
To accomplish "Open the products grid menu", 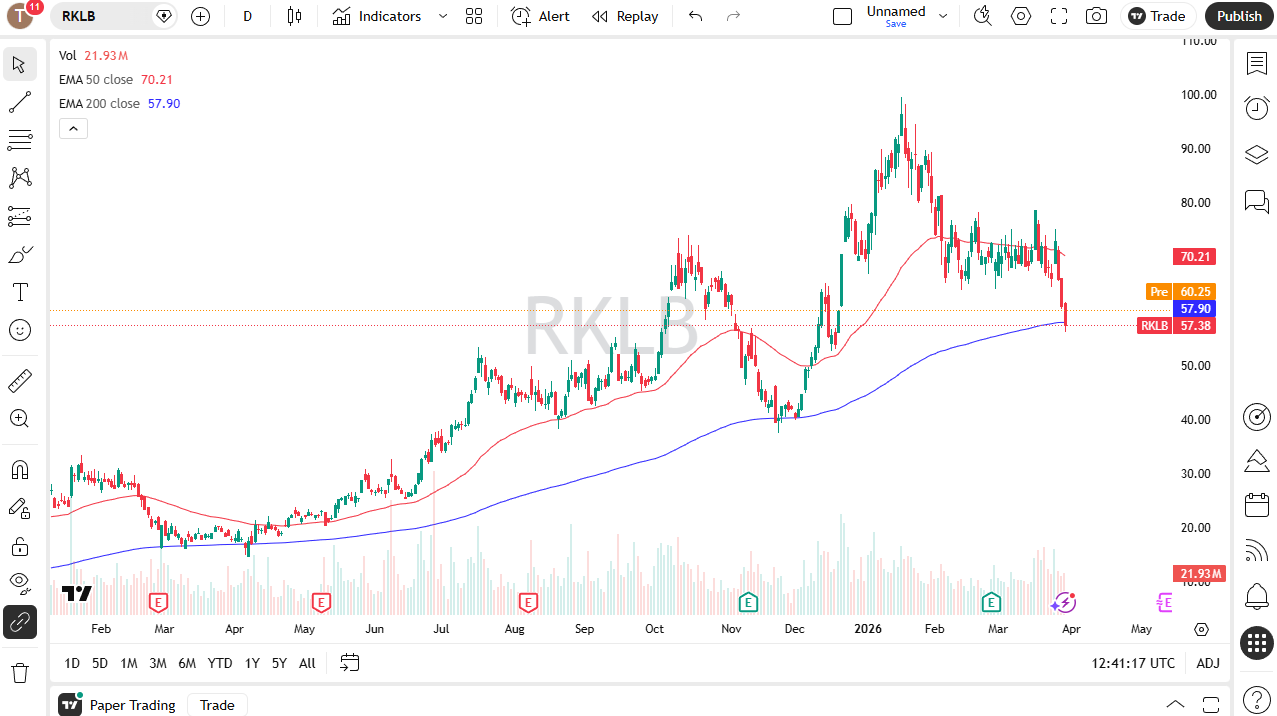I will pyautogui.click(x=1257, y=643).
